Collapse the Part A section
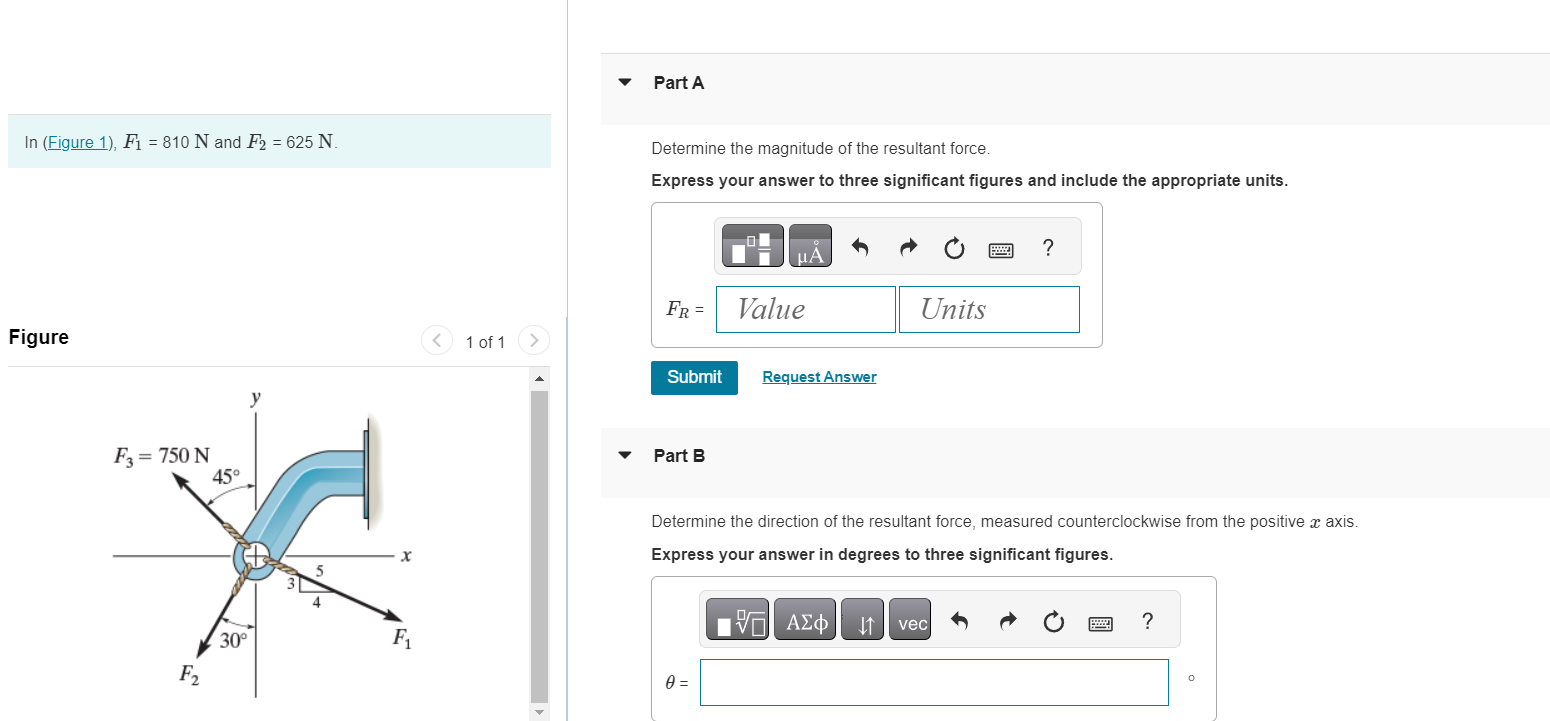Screen dimensions: 1550x721 click(x=624, y=82)
